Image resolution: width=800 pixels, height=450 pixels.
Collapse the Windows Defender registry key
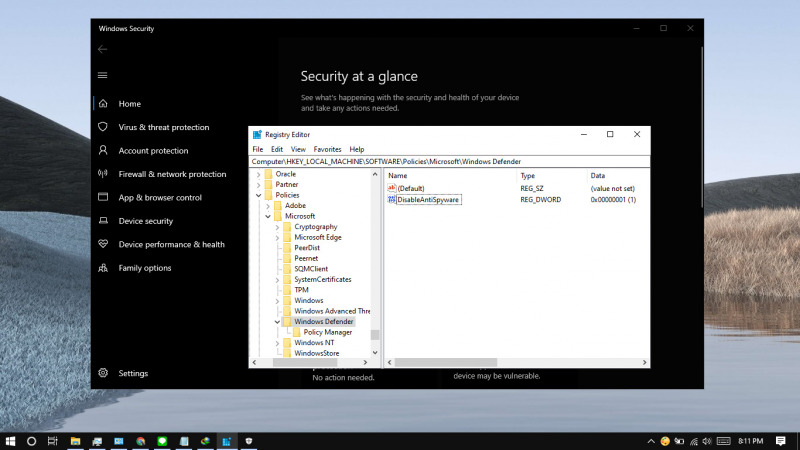pos(277,322)
